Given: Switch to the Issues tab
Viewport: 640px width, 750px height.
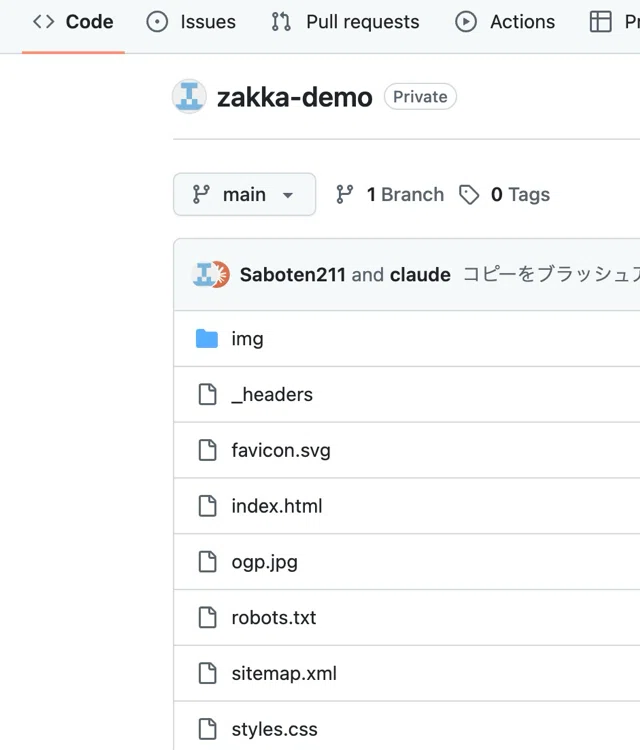Looking at the screenshot, I should 191,22.
